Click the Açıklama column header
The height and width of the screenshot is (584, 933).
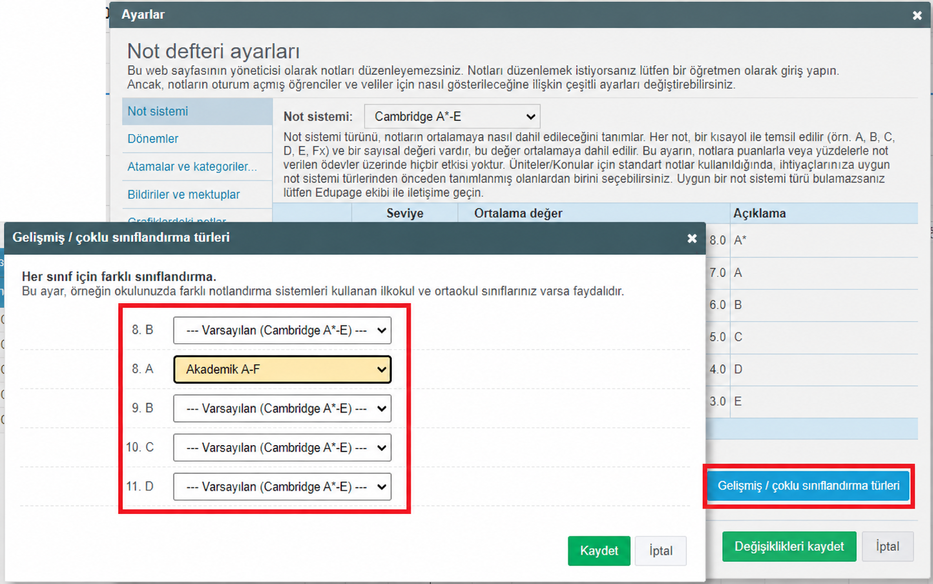click(759, 213)
